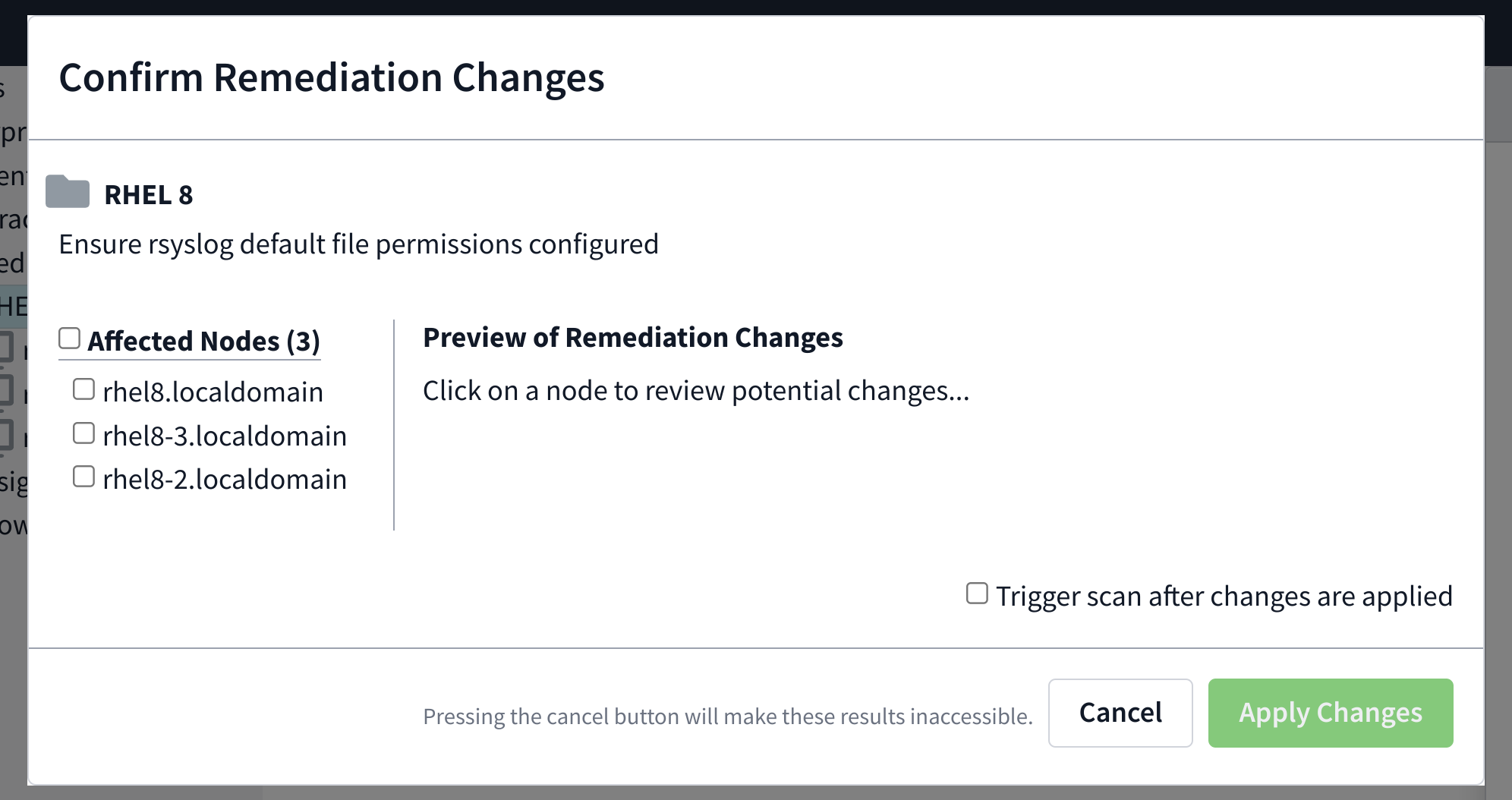The image size is (1512, 800).
Task: Check the Affected Nodes select-all checkbox
Action: pos(70,339)
